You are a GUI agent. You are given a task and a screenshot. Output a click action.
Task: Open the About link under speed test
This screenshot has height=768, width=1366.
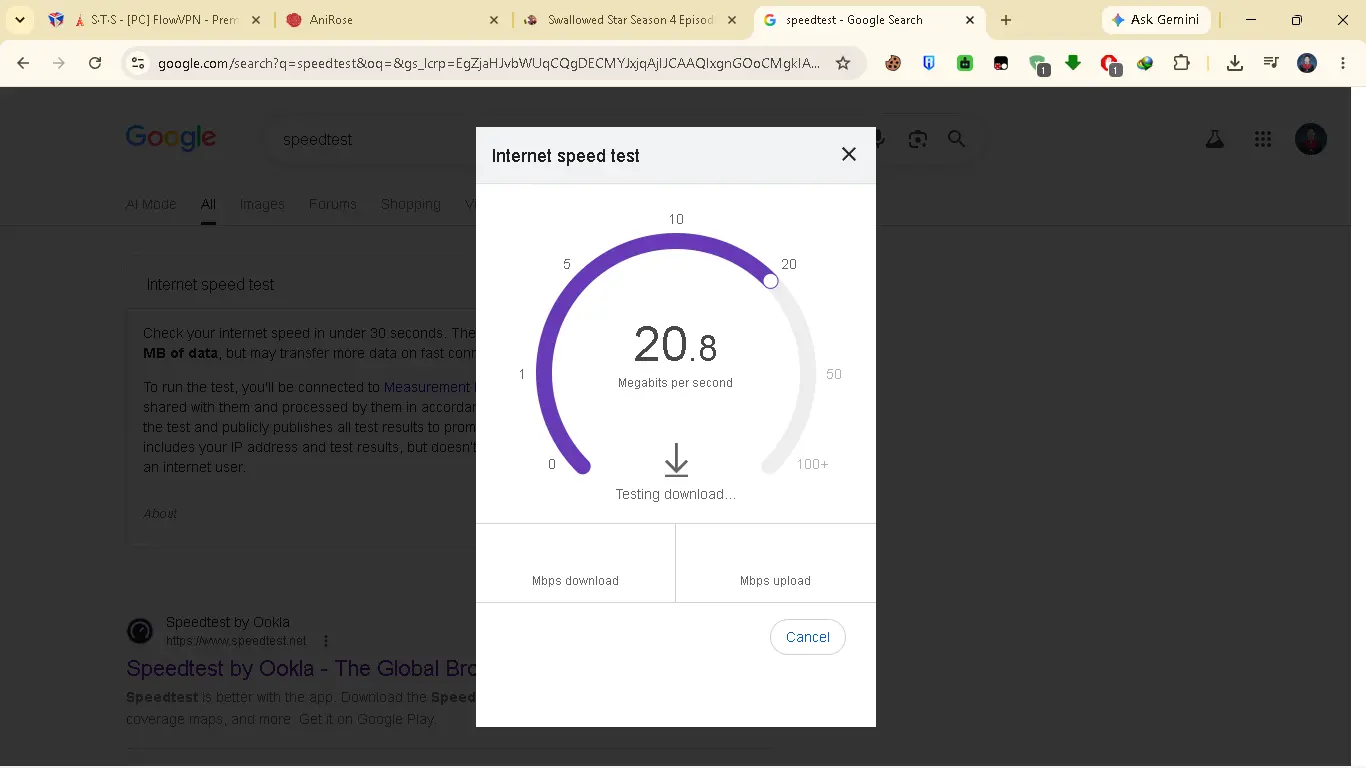coord(160,514)
